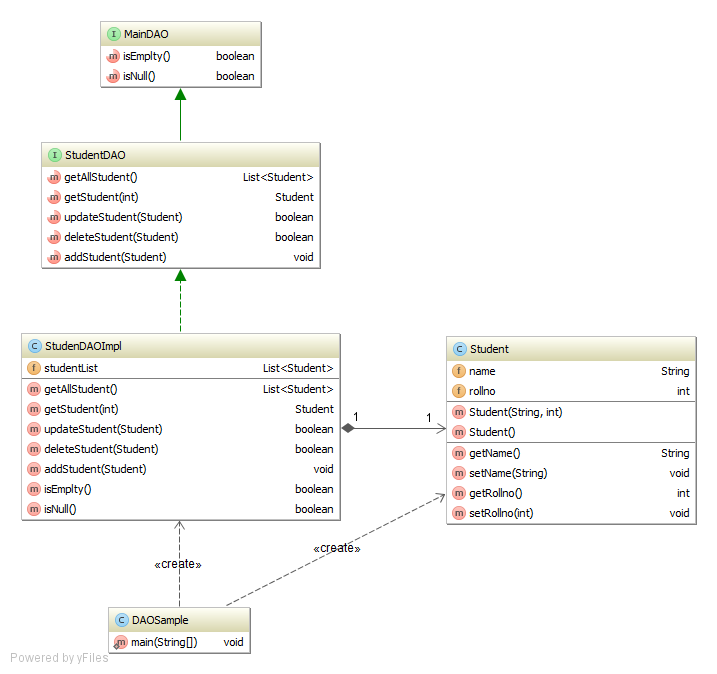The width and height of the screenshot is (717, 674).
Task: Click List<Student> type of studentList field
Action: pos(298,368)
